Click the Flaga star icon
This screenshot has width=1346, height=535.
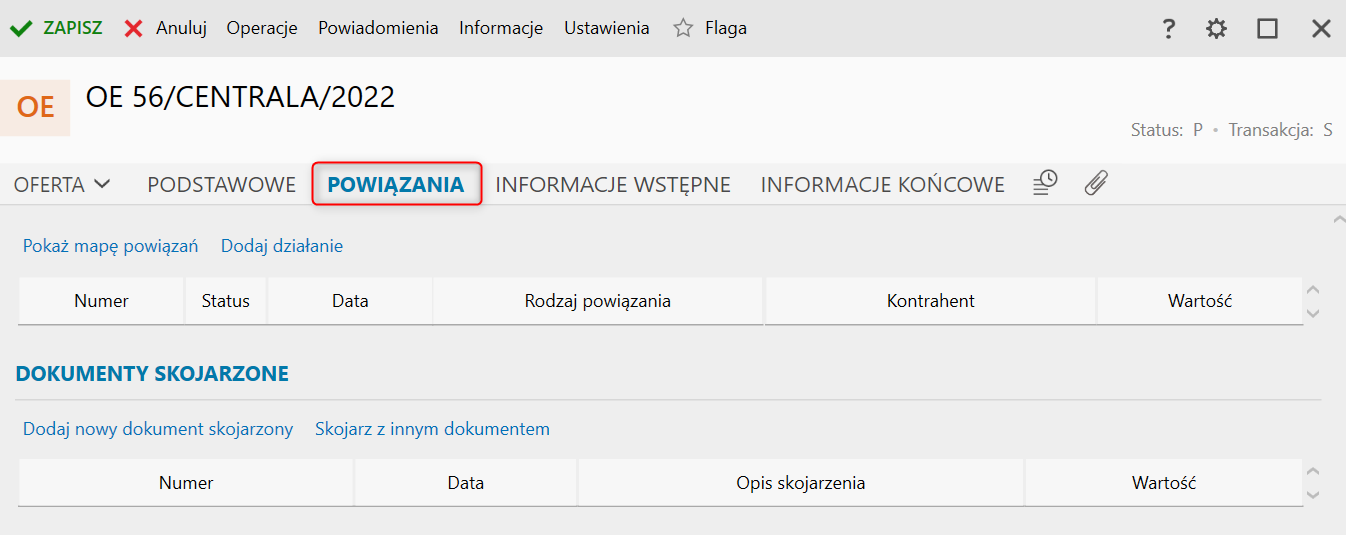[x=683, y=28]
